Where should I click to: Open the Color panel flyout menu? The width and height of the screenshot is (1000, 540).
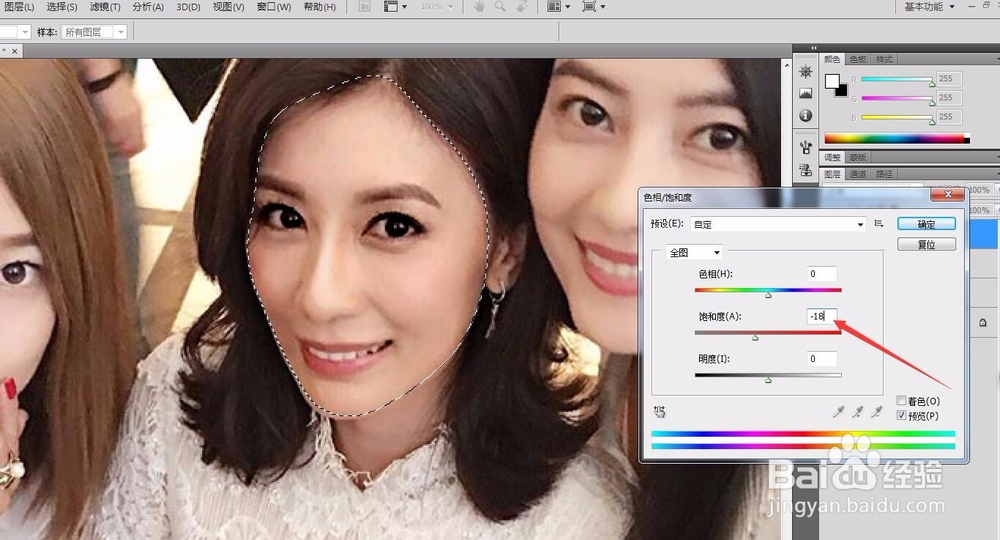997,59
